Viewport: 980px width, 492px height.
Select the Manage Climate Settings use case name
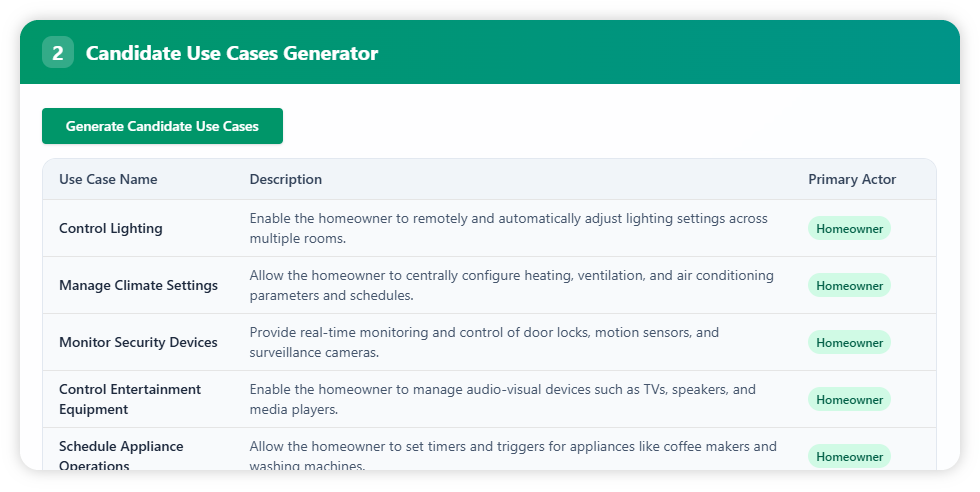click(138, 285)
